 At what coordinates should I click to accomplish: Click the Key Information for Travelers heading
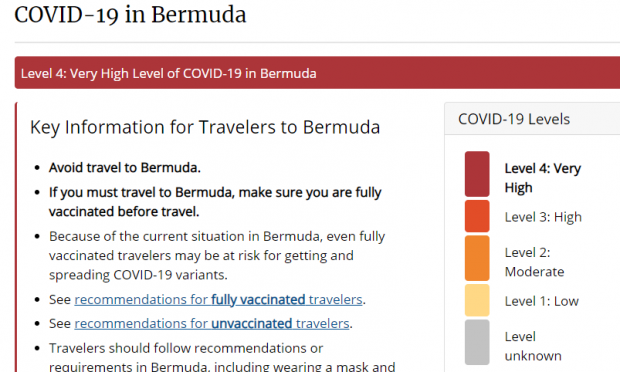click(x=205, y=127)
